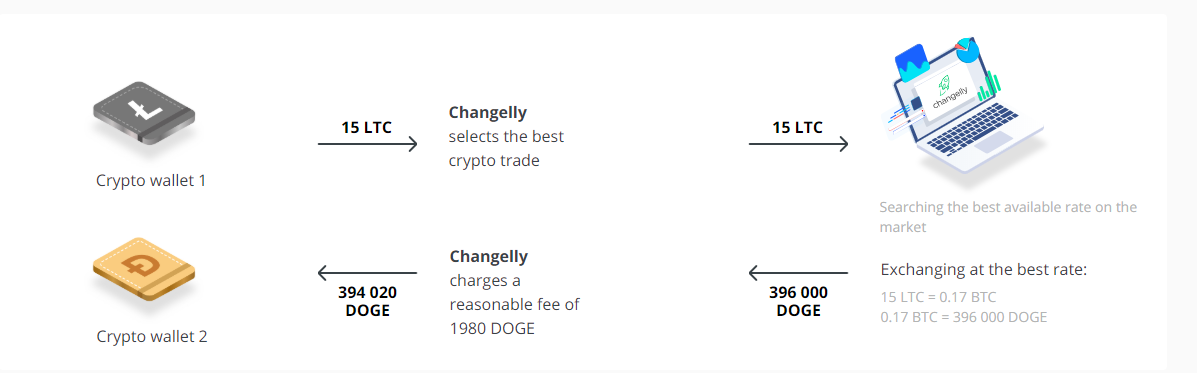Screen dimensions: 1197x373
Task: Click the left arrow above 396 000 DOGE
Action: pyautogui.click(x=798, y=273)
